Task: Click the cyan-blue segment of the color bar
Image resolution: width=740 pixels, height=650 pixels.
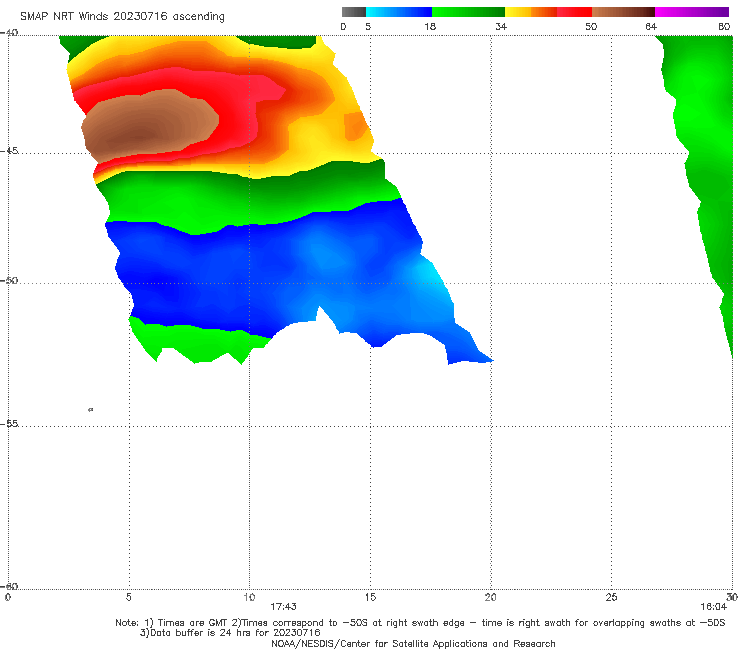Action: [399, 12]
